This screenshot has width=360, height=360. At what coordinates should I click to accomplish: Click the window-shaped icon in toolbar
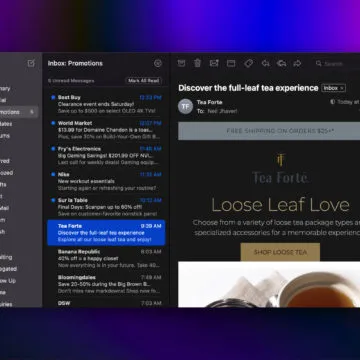[x=231, y=63]
